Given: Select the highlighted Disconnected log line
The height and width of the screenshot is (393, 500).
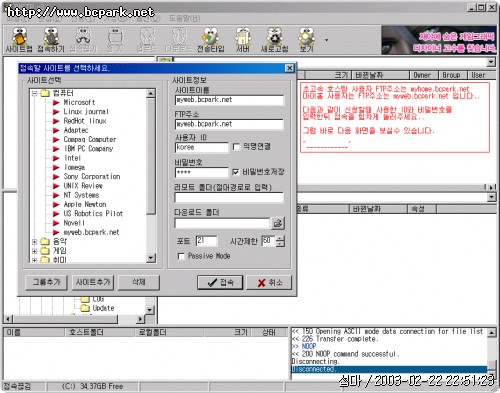Looking at the screenshot, I should pyautogui.click(x=389, y=369).
